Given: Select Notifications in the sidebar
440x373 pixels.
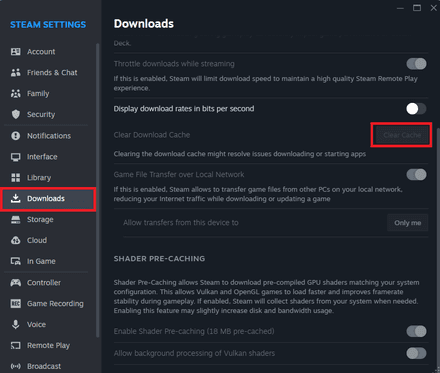Looking at the screenshot, I should tap(49, 136).
